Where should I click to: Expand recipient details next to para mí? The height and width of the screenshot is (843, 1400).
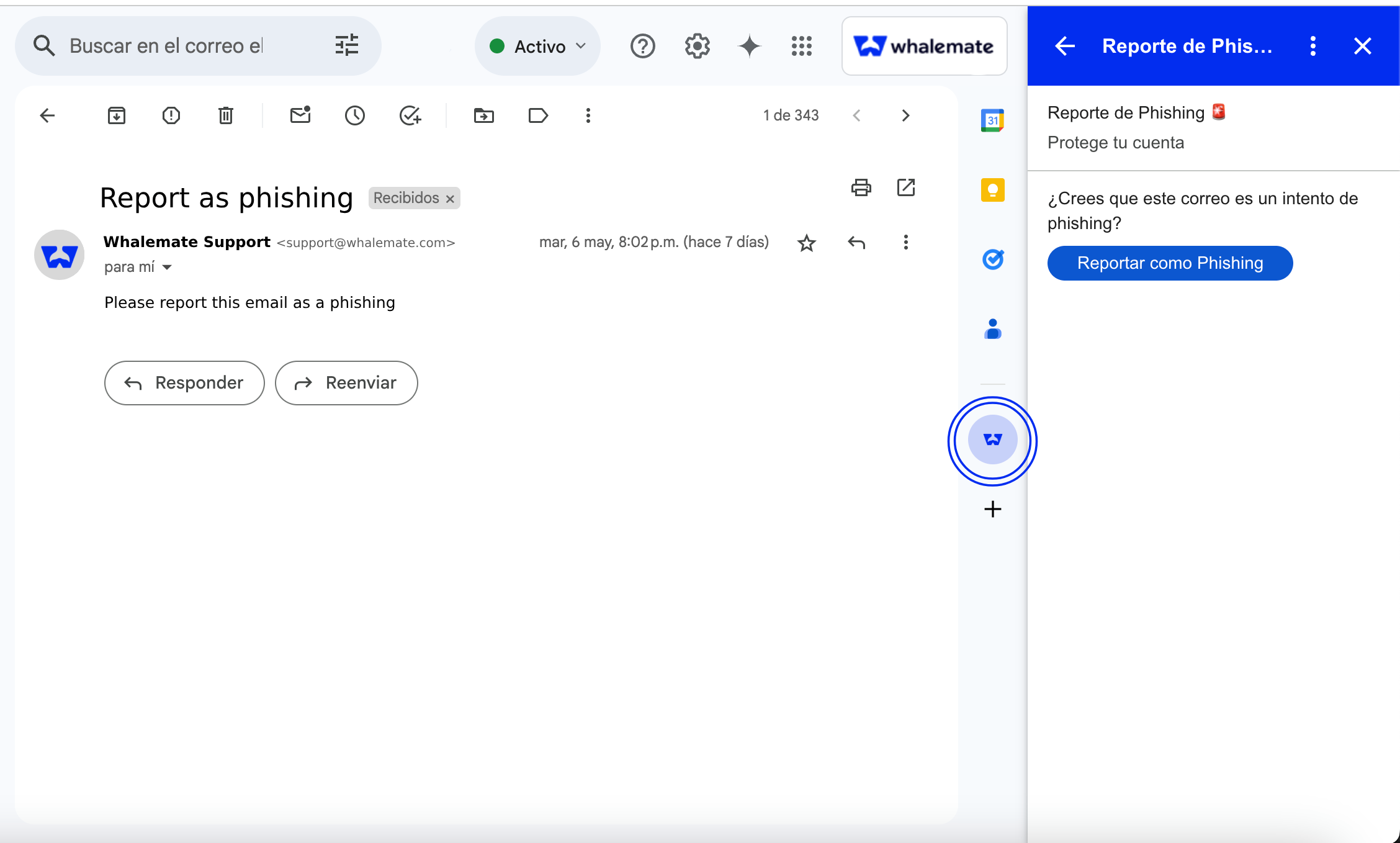(167, 268)
